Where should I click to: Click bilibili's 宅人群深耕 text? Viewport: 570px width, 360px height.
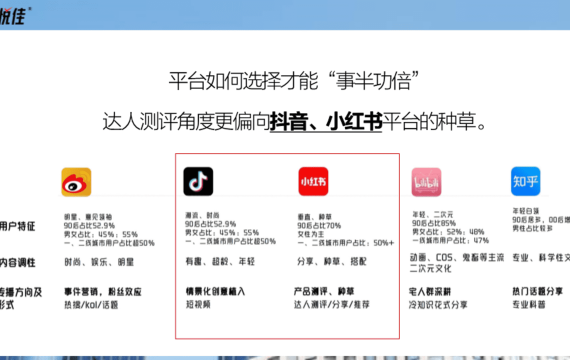pos(430,292)
